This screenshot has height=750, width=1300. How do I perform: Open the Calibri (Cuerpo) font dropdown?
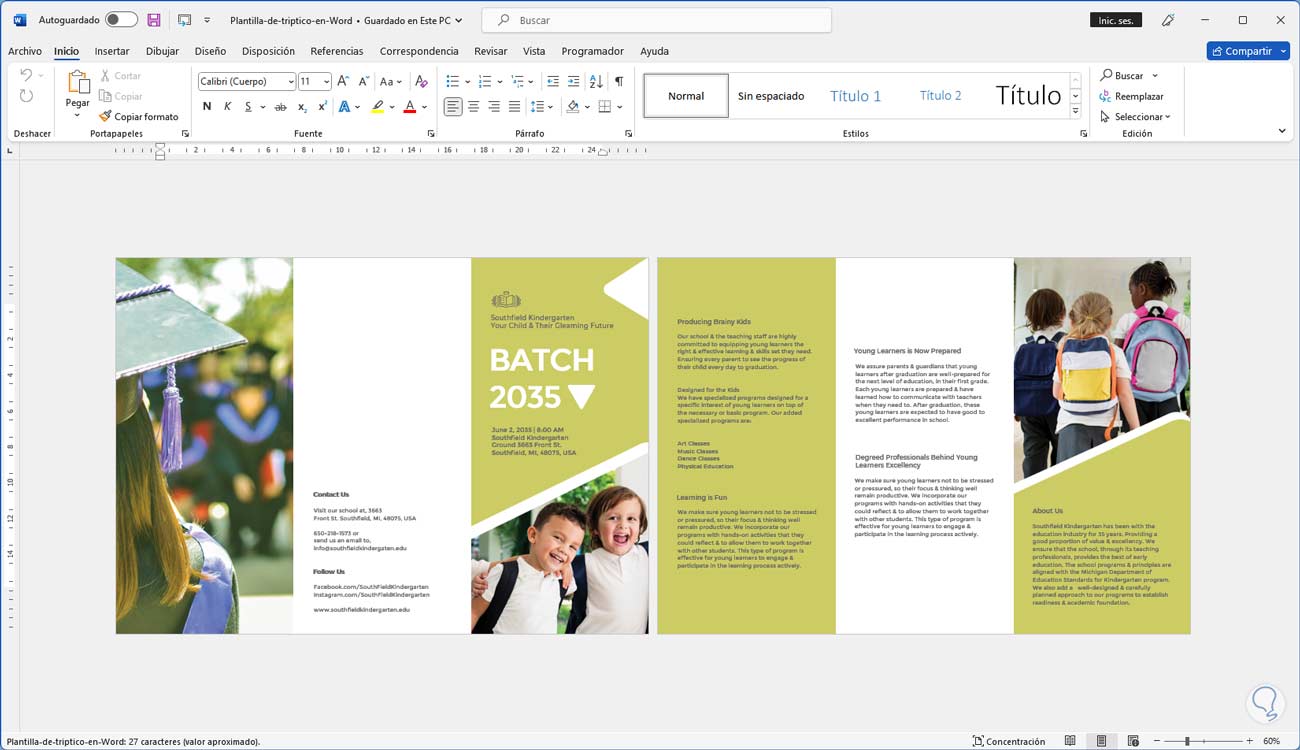(x=291, y=82)
